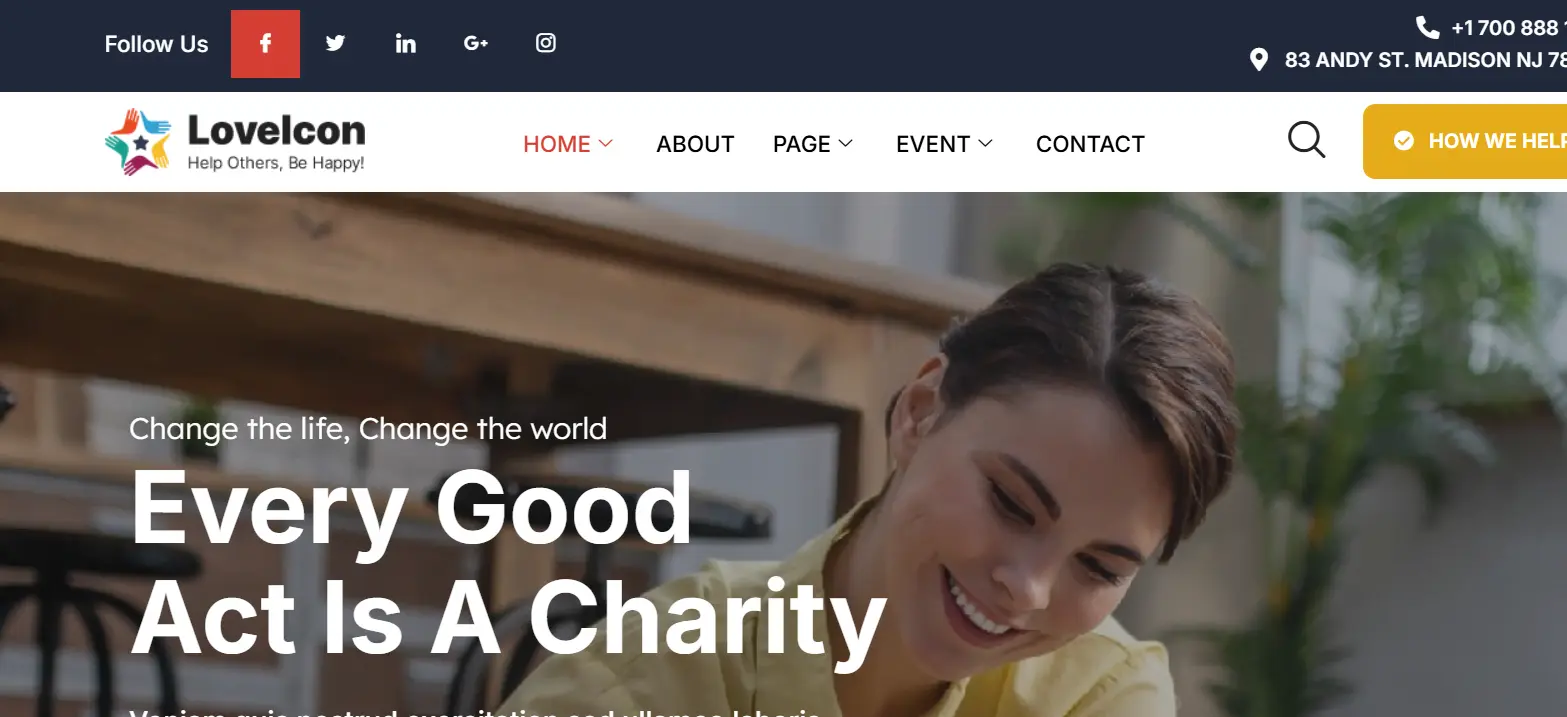Open the Facebook social link
Image resolution: width=1567 pixels, height=717 pixels.
265,43
